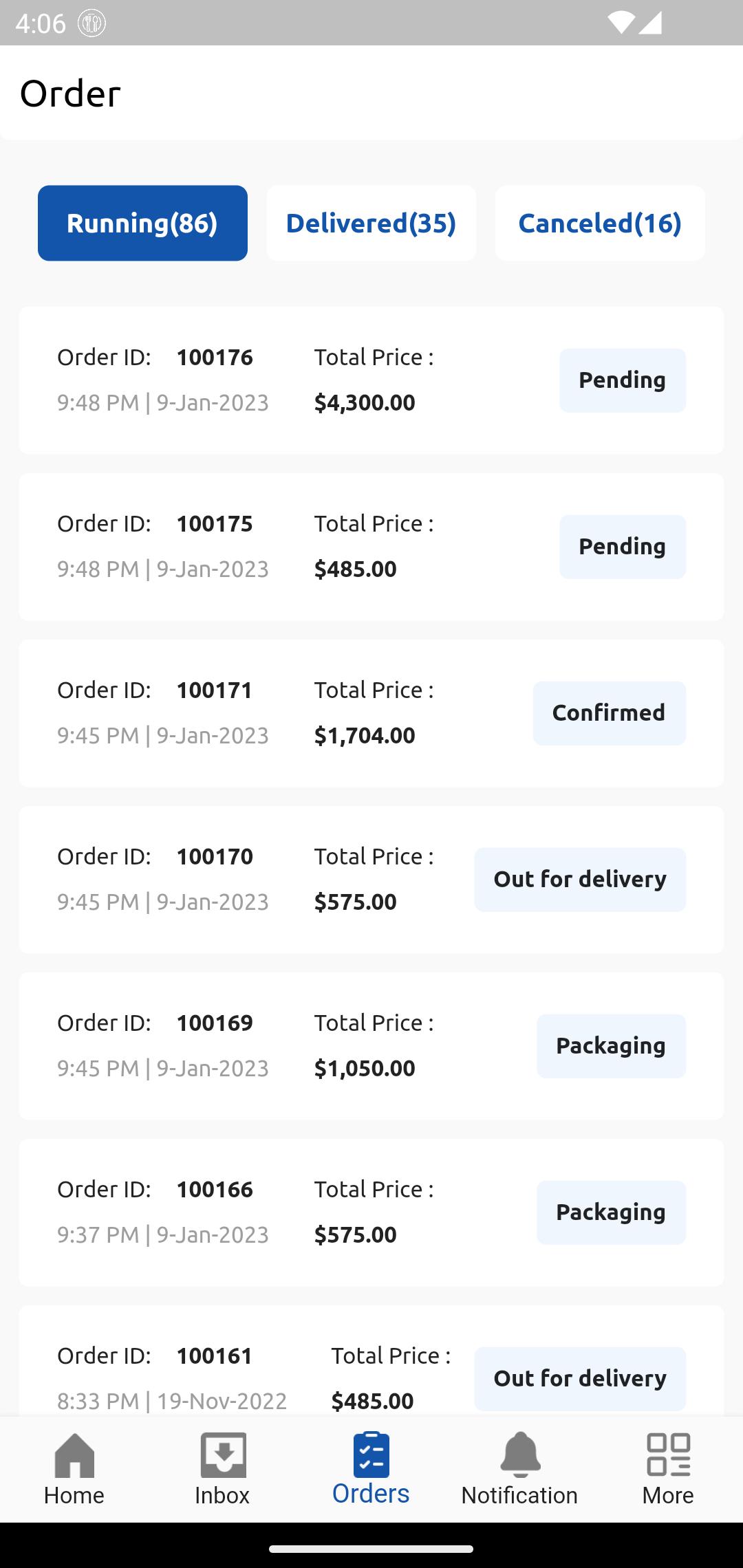Open order ID 100176 details

[x=371, y=380]
